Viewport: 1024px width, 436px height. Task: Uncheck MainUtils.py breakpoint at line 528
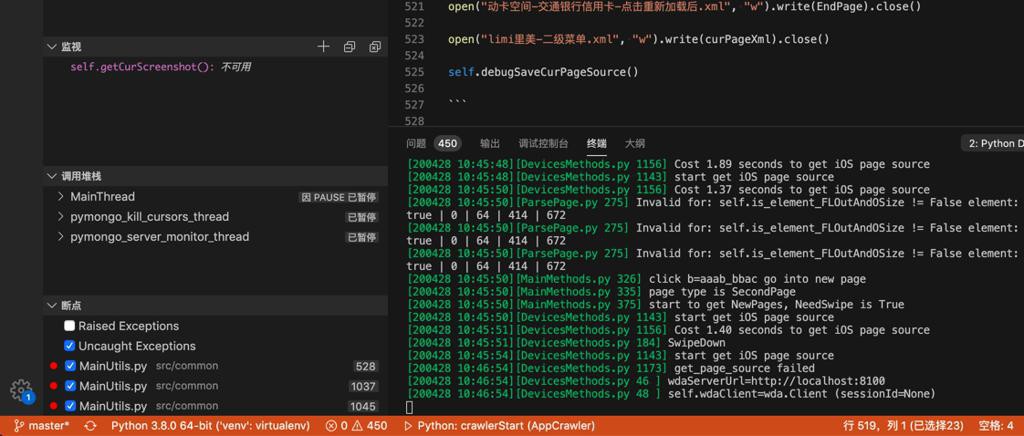pyautogui.click(x=71, y=366)
